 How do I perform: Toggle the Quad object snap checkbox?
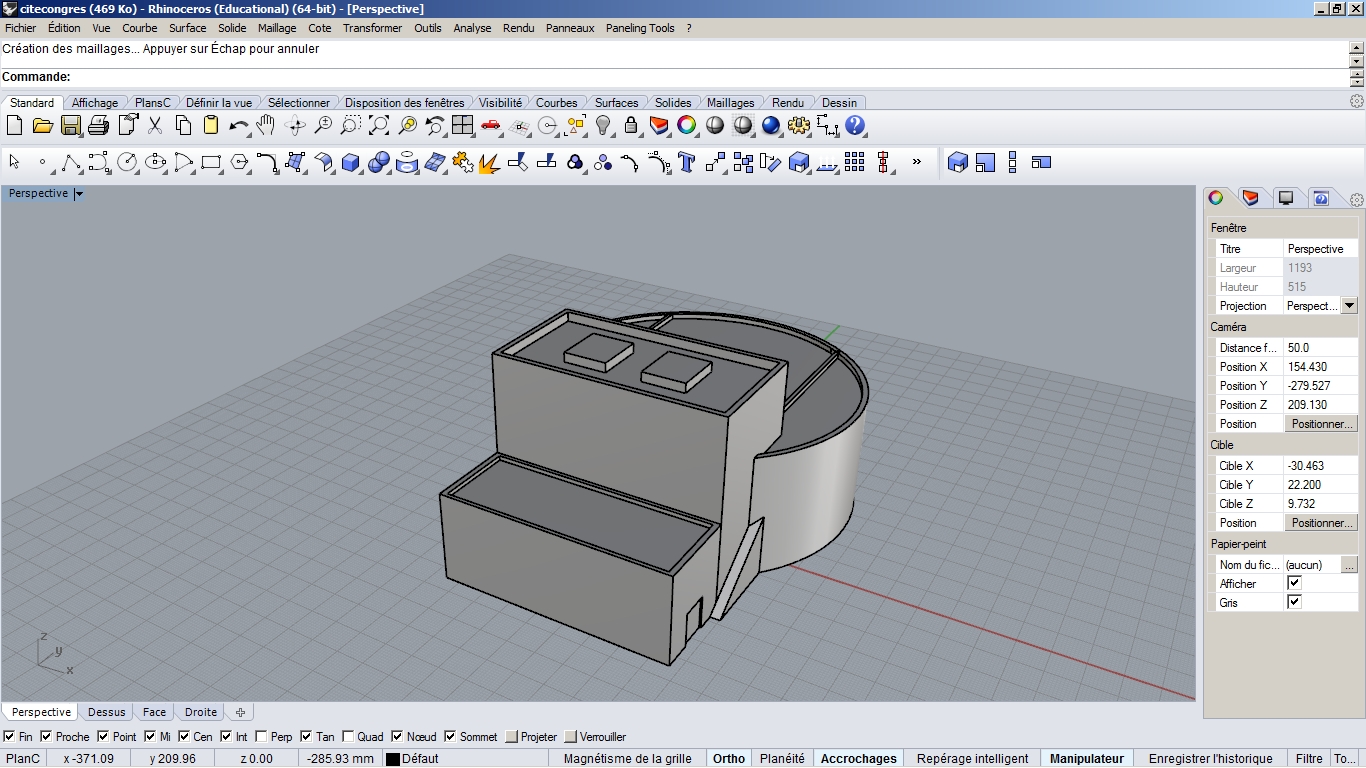[x=348, y=737]
